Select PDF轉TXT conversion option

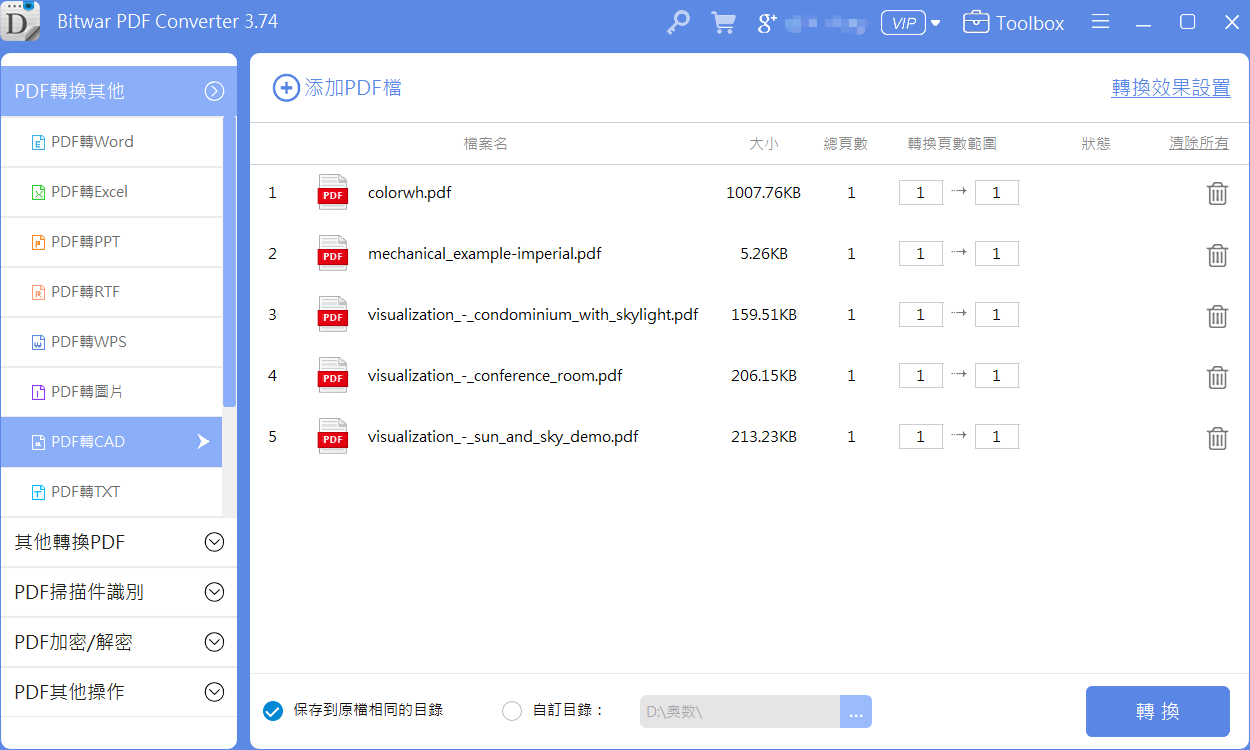[x=111, y=492]
